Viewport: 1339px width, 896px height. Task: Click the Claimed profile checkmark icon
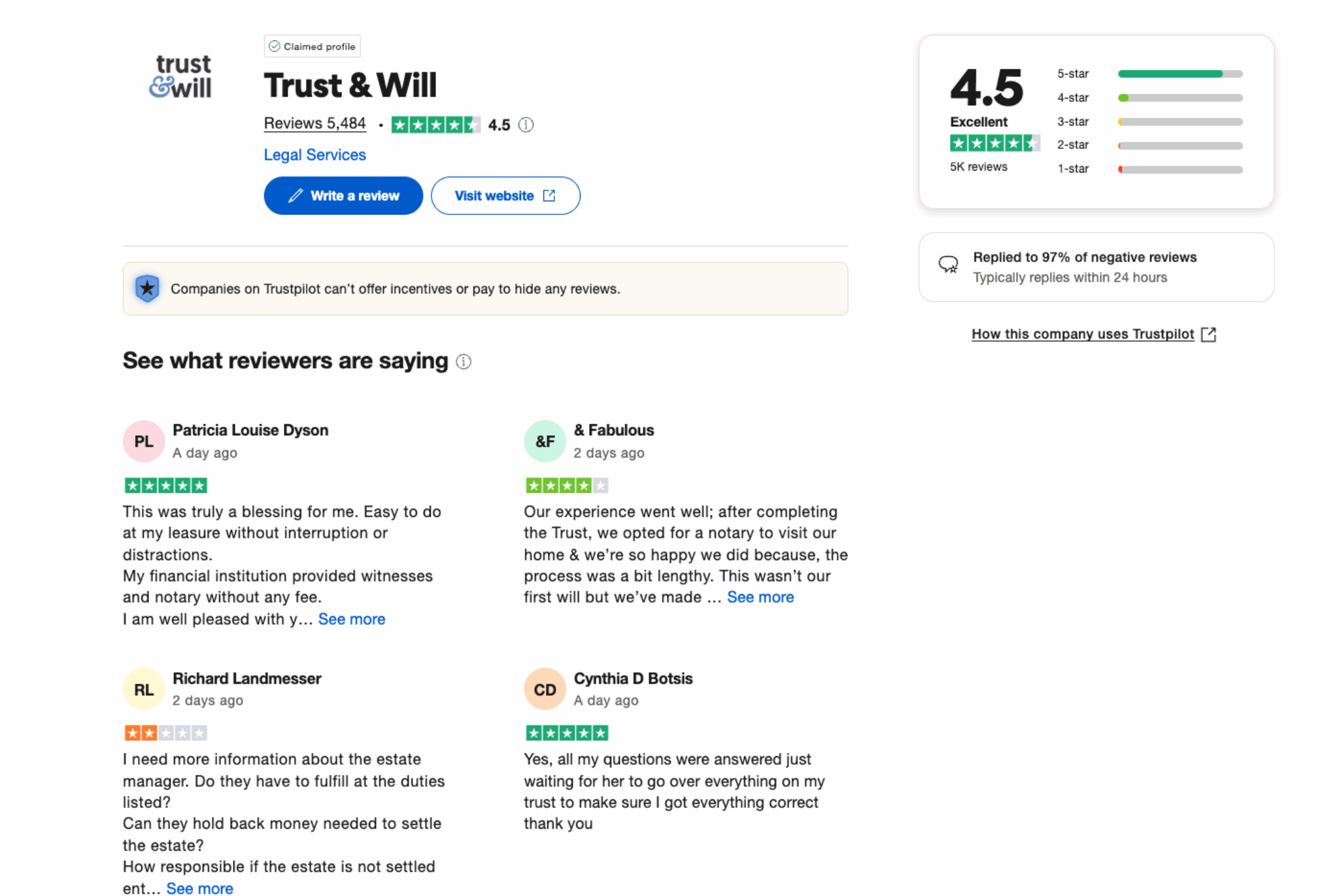275,46
